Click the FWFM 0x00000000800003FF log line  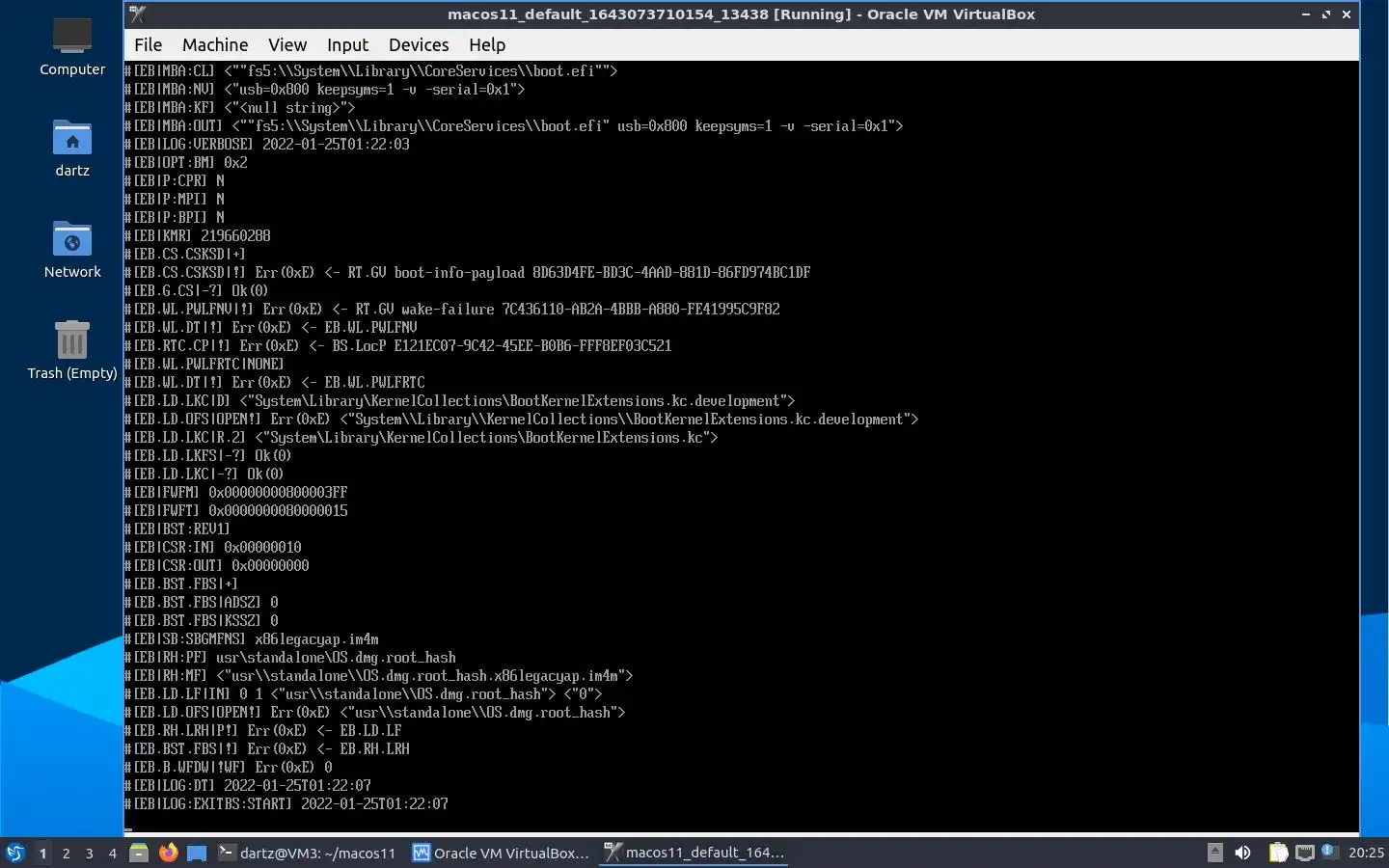tap(236, 492)
